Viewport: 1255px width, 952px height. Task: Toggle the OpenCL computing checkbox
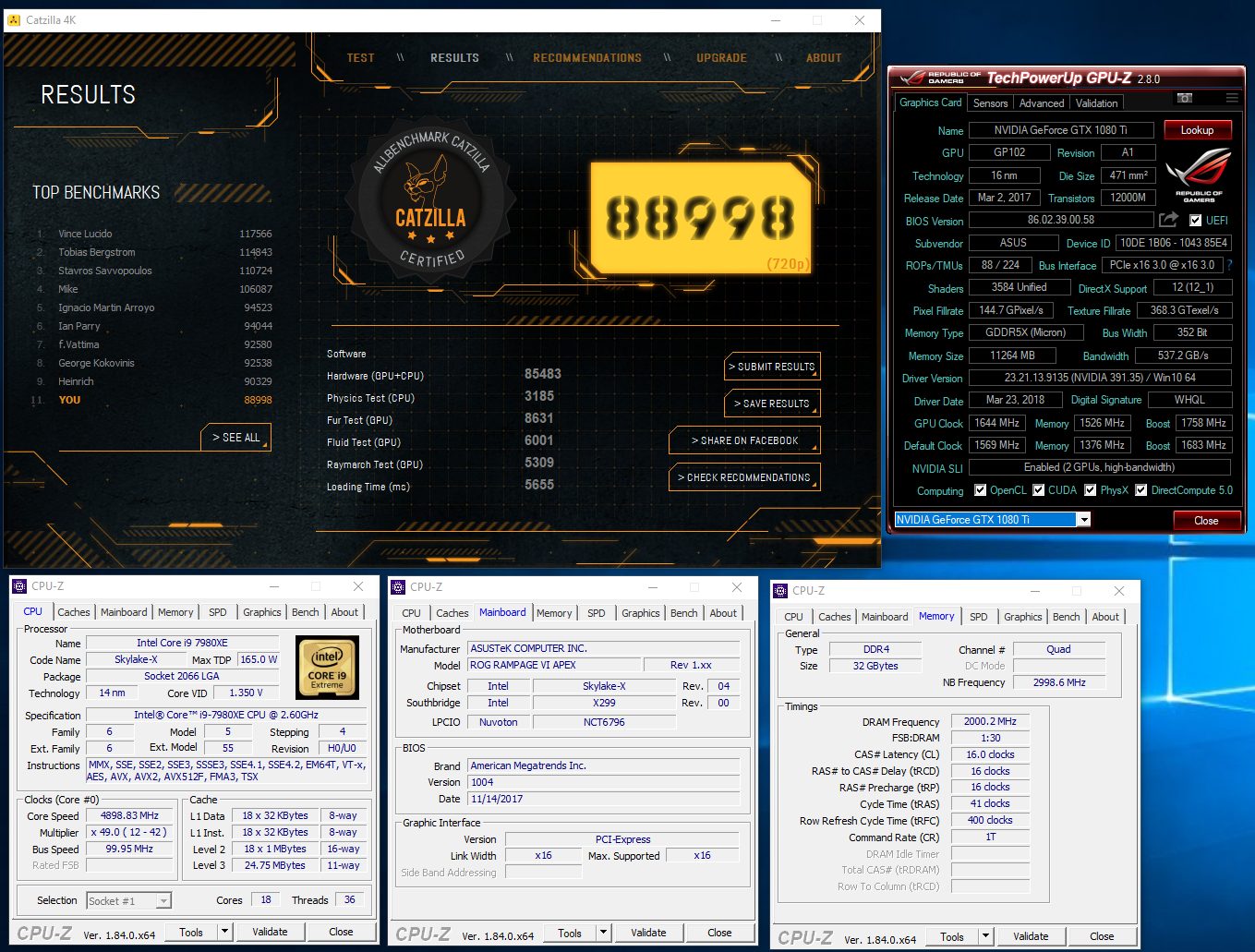click(x=981, y=490)
